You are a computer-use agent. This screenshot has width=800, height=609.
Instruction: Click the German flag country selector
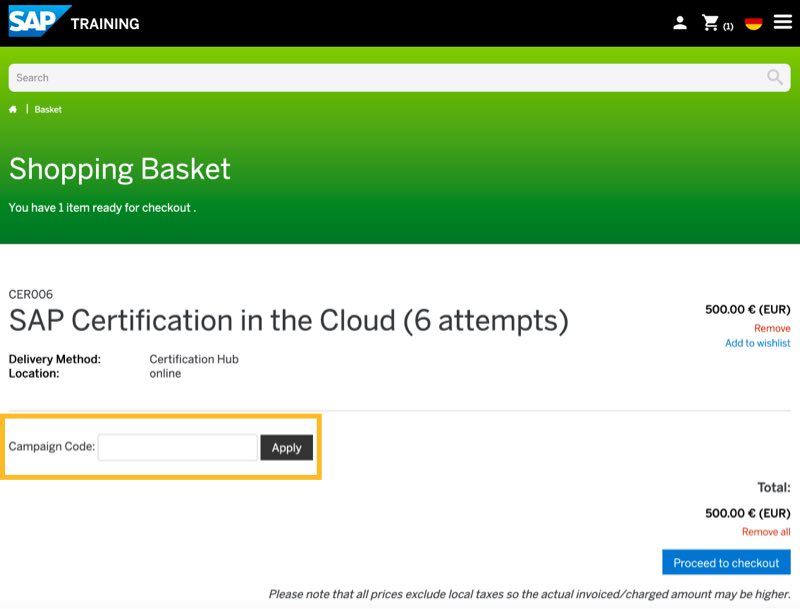coord(754,23)
